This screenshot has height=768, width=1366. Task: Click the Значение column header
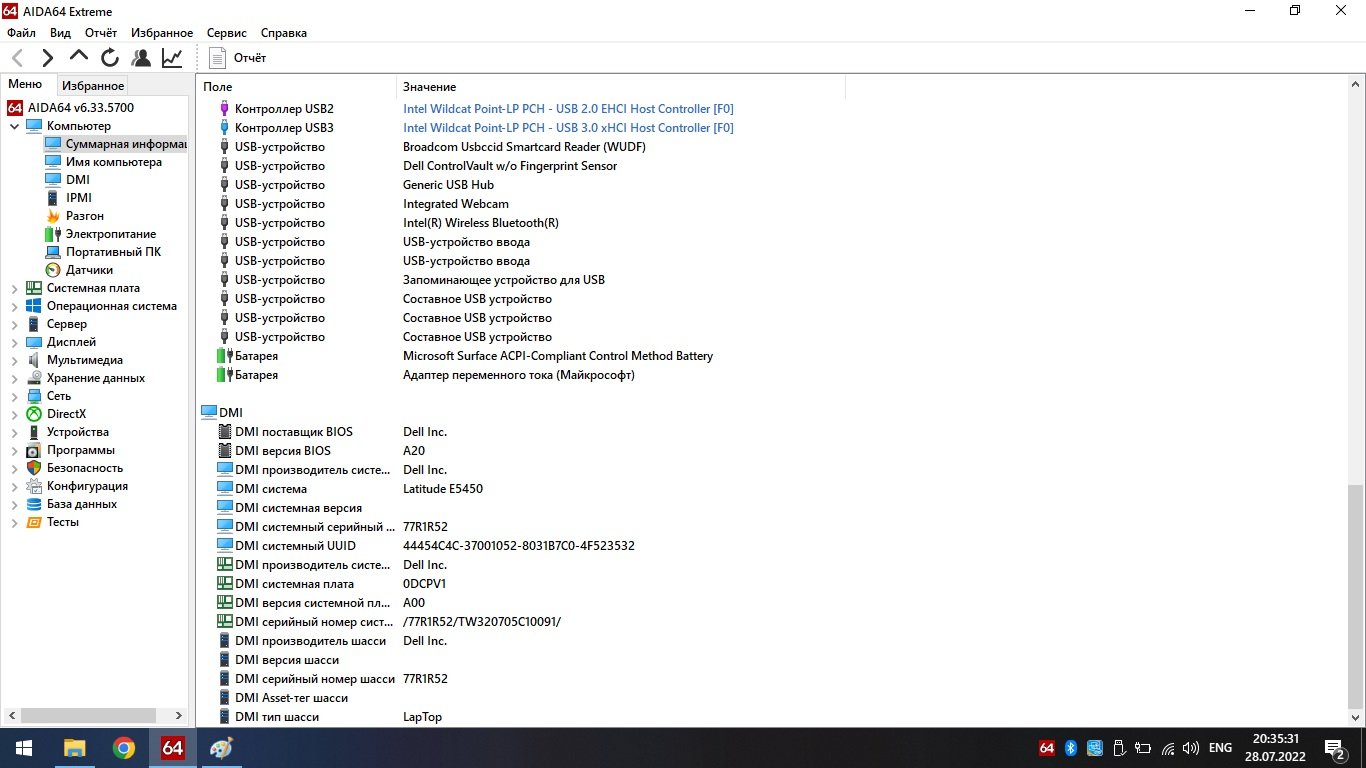[620, 87]
